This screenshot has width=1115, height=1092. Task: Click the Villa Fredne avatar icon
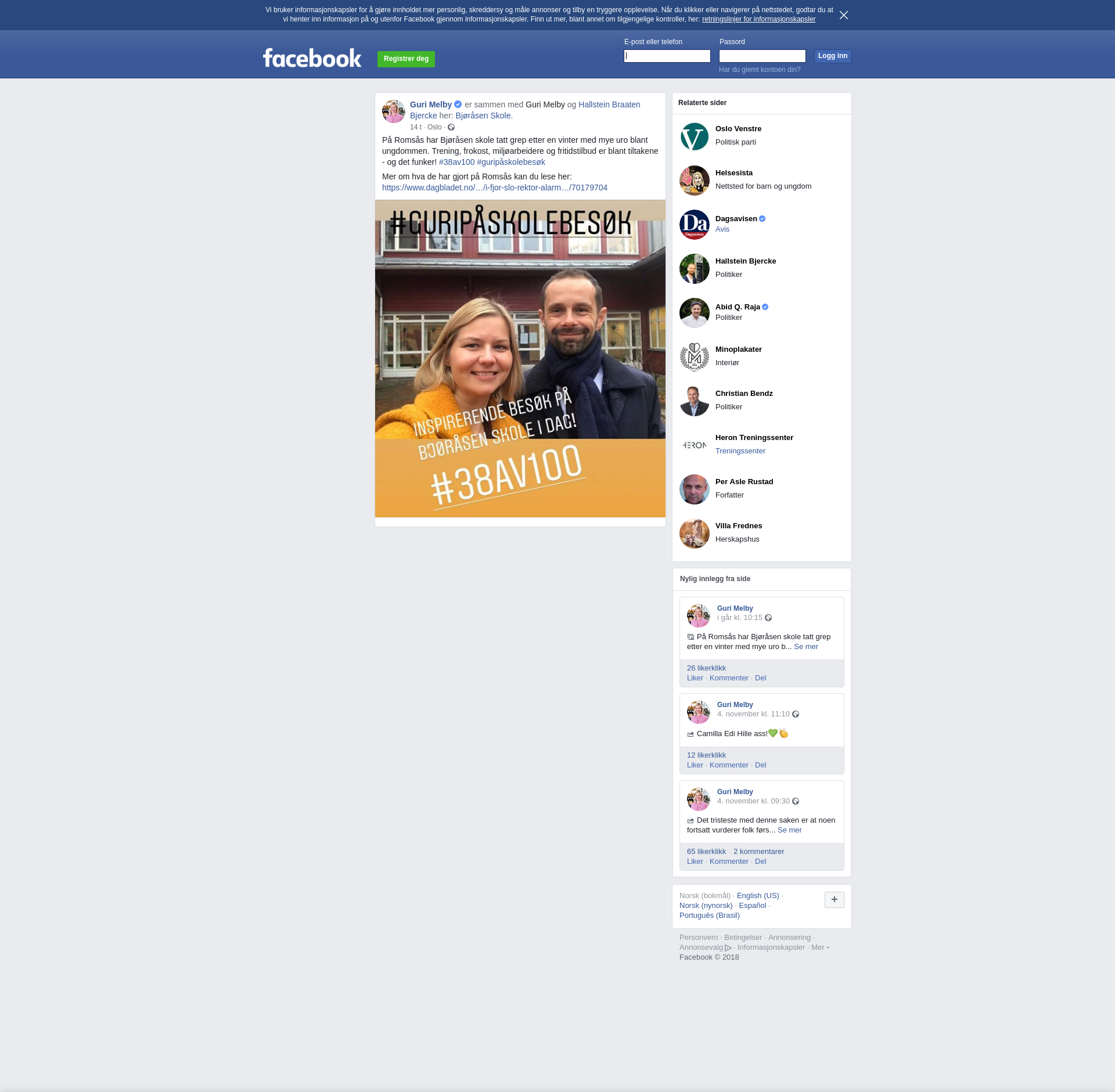(695, 534)
